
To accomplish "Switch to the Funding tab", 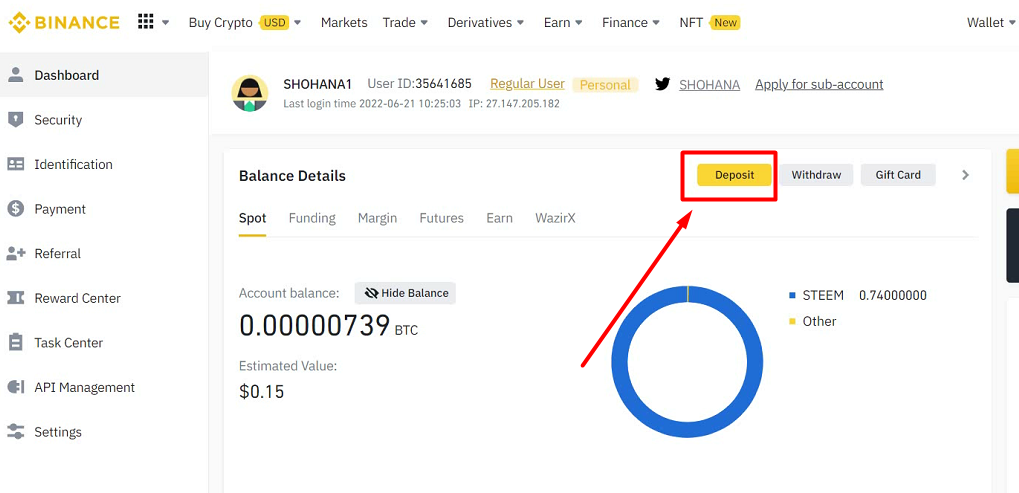I will 312,218.
